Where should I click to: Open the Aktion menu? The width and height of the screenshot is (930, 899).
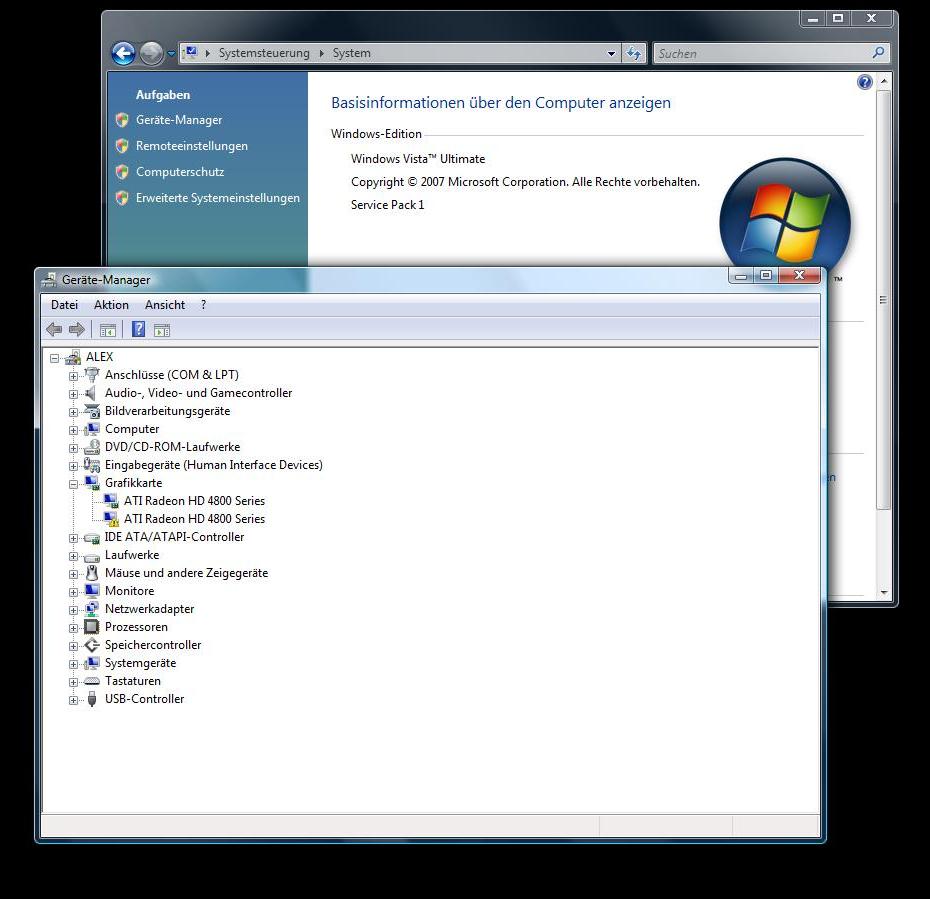111,305
